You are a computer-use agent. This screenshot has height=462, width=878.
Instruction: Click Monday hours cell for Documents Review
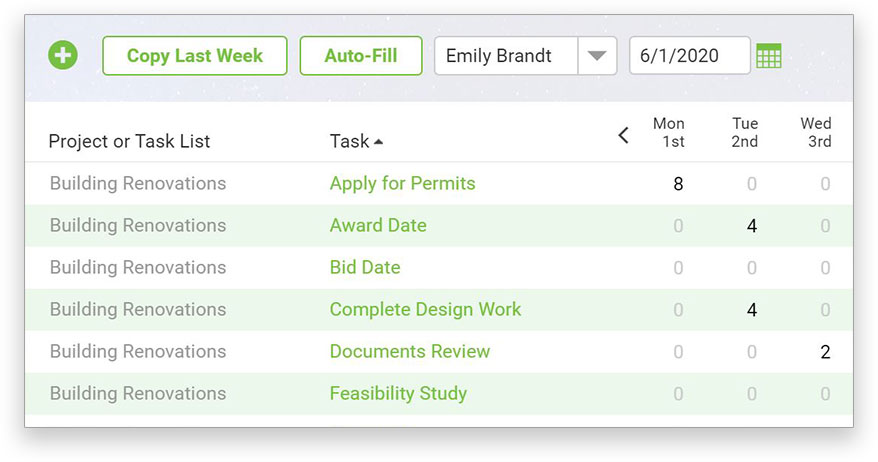point(678,352)
